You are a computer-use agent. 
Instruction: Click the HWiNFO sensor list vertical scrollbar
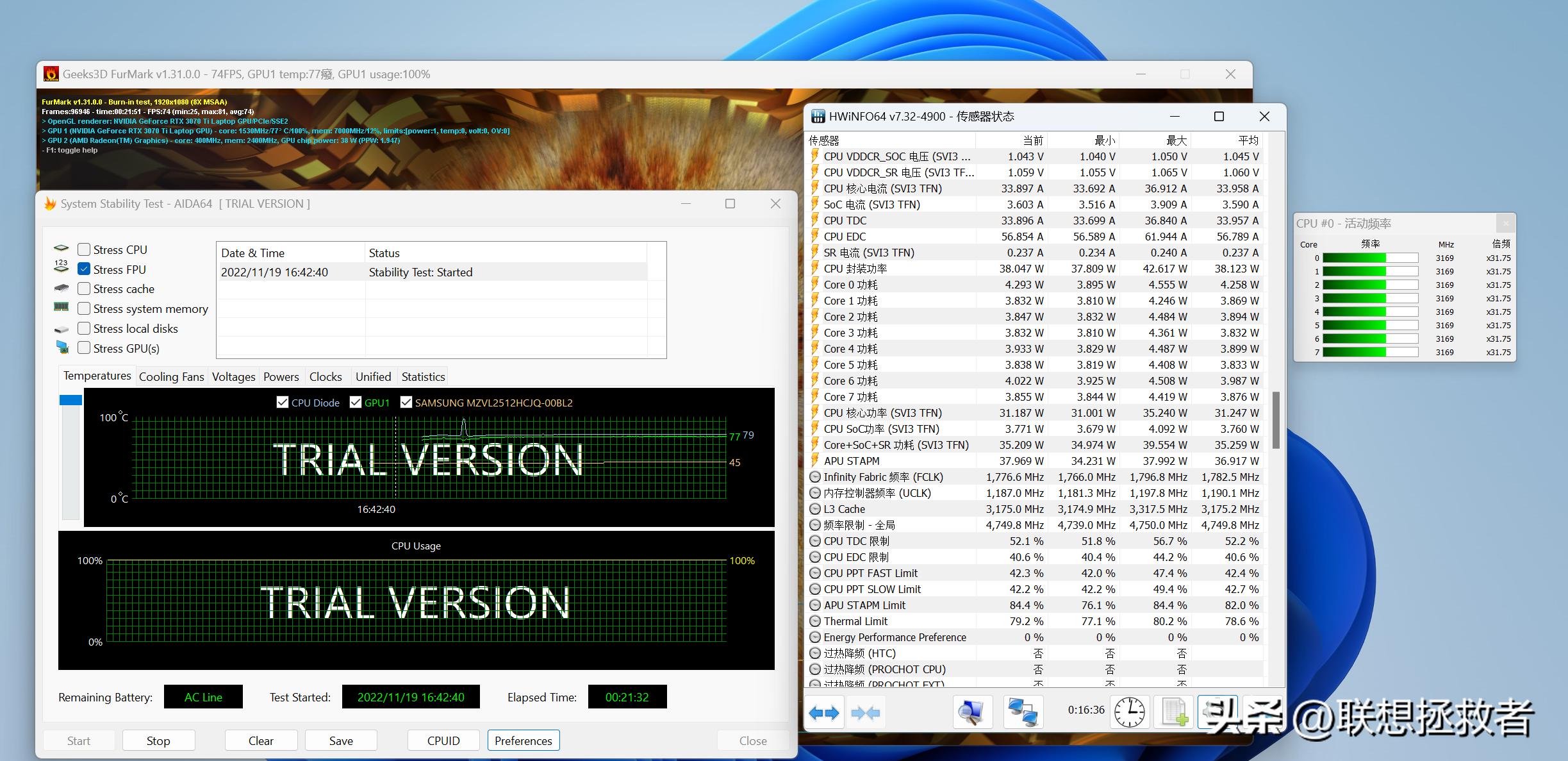pos(1276,420)
